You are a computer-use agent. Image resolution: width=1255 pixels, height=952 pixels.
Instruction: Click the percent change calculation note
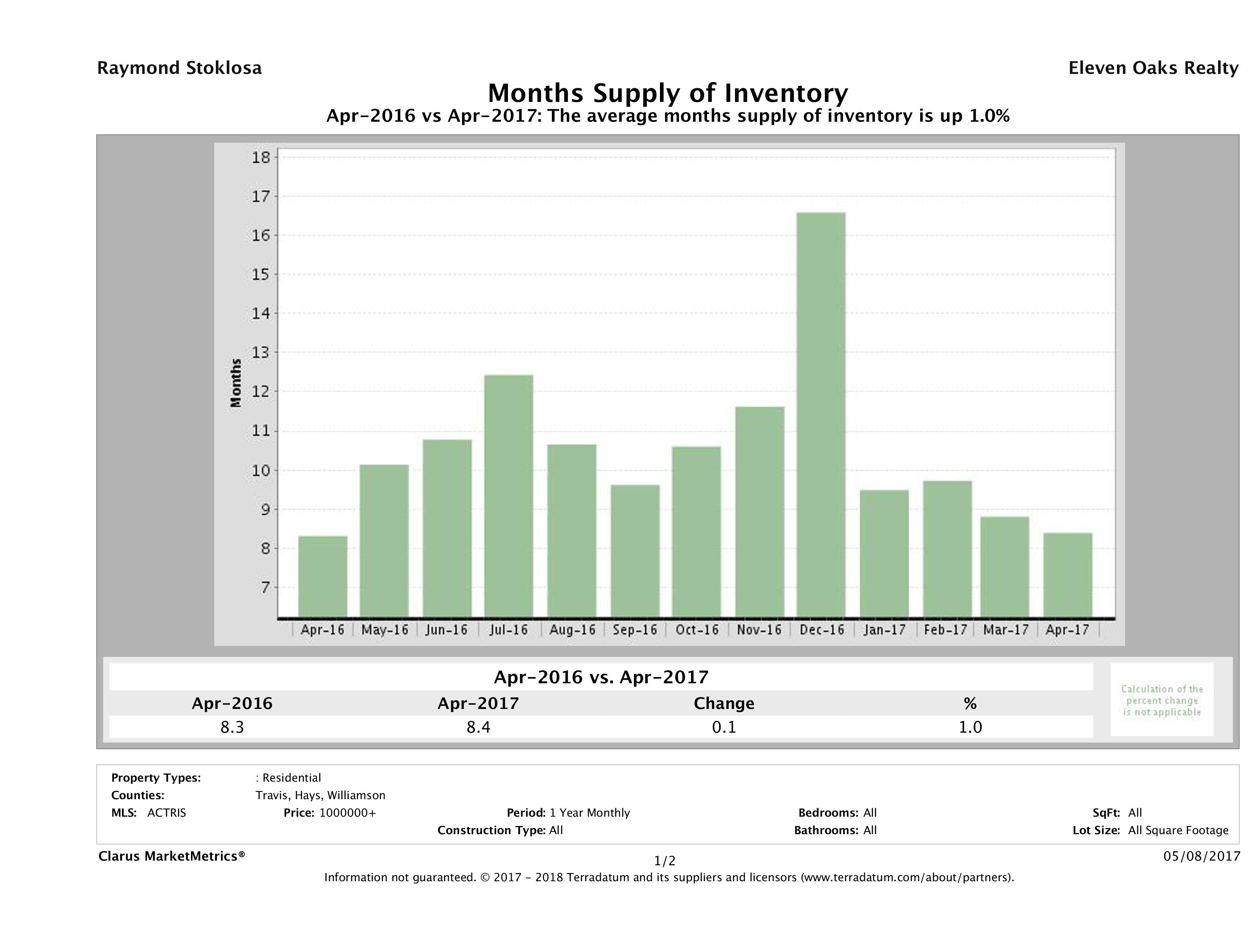1161,700
